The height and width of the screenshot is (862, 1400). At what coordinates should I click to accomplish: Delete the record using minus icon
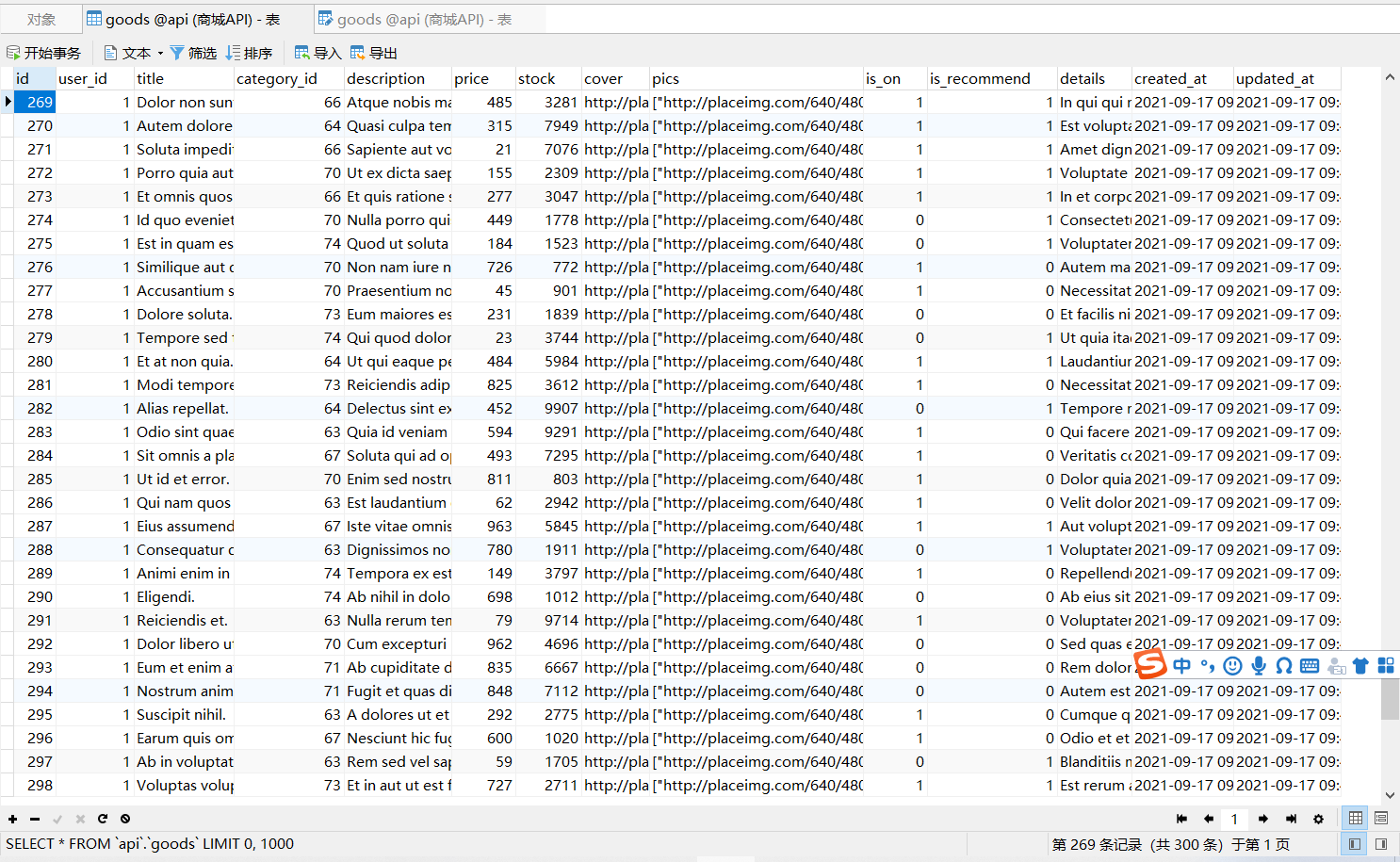35,819
